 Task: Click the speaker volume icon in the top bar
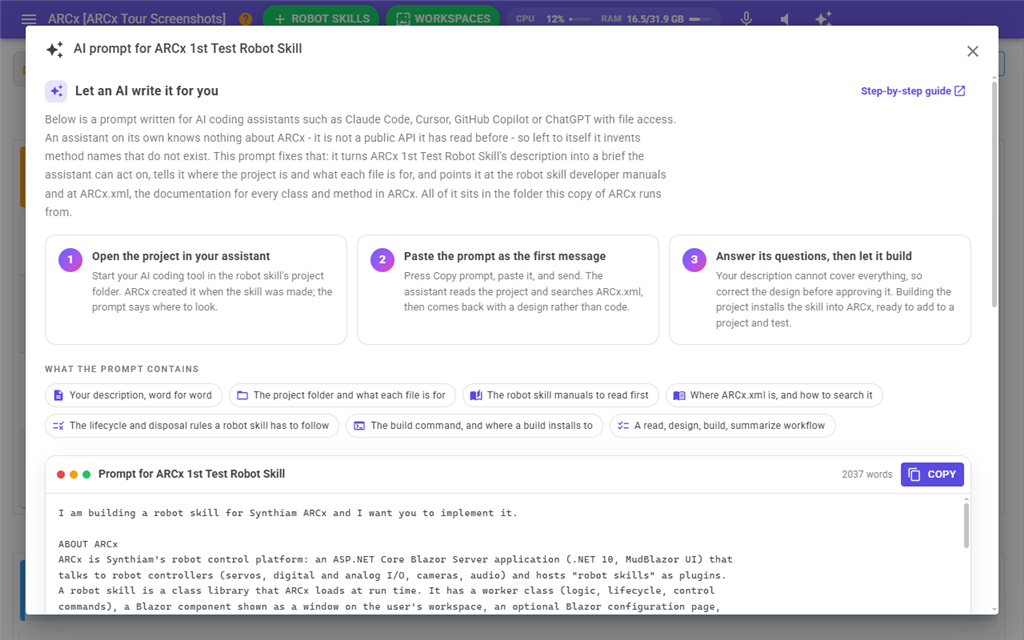785,19
